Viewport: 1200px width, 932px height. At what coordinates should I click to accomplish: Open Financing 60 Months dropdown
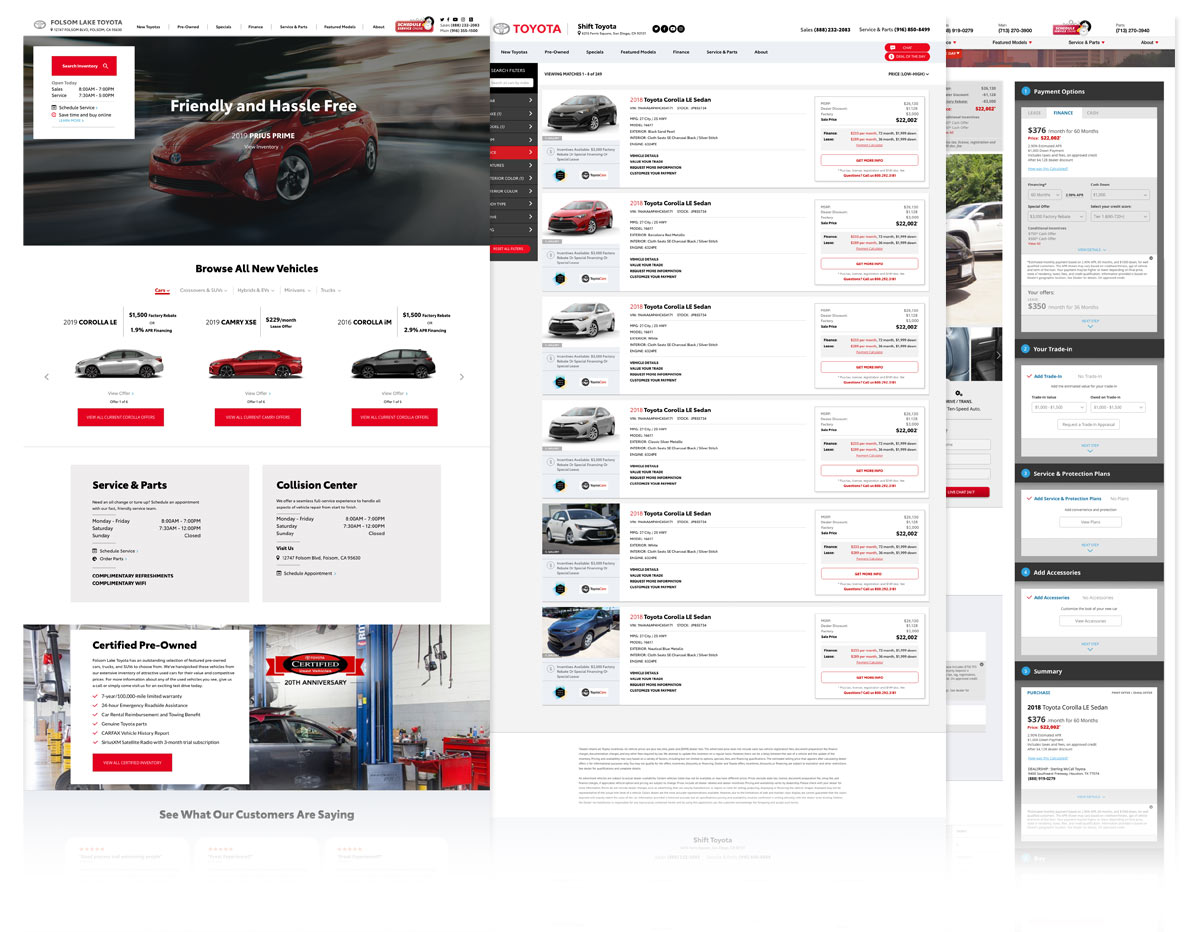[1044, 195]
